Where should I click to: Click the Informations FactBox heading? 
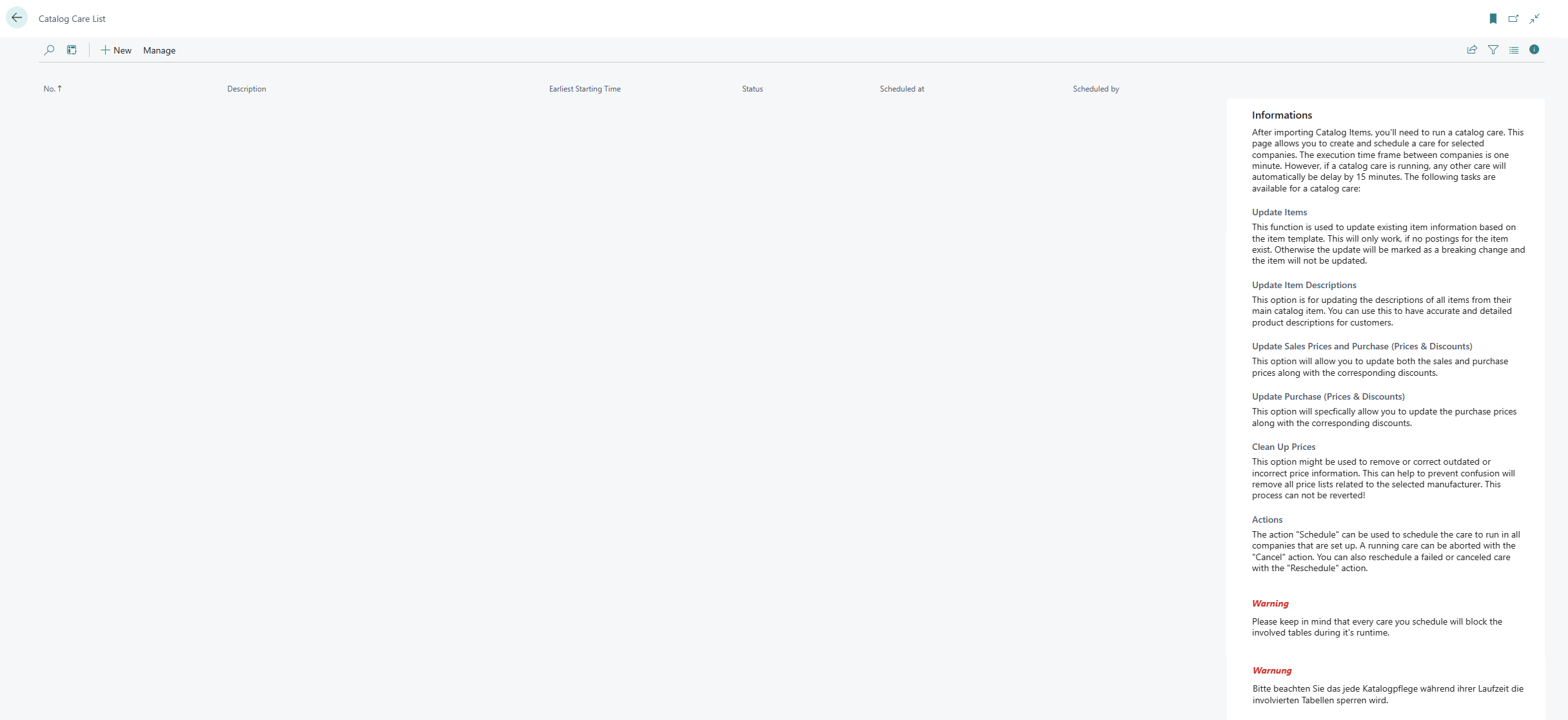1282,115
